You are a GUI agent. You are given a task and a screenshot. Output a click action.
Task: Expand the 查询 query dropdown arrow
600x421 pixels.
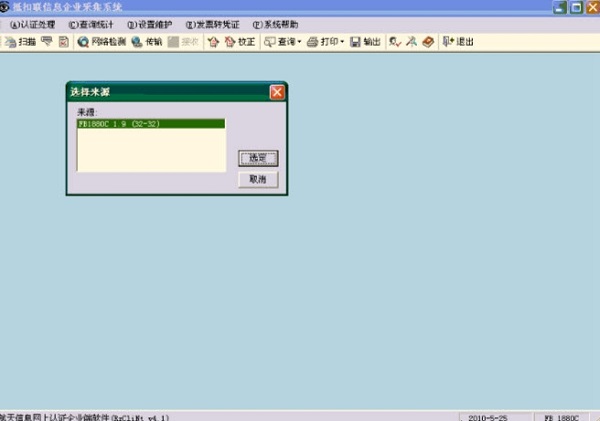(299, 42)
